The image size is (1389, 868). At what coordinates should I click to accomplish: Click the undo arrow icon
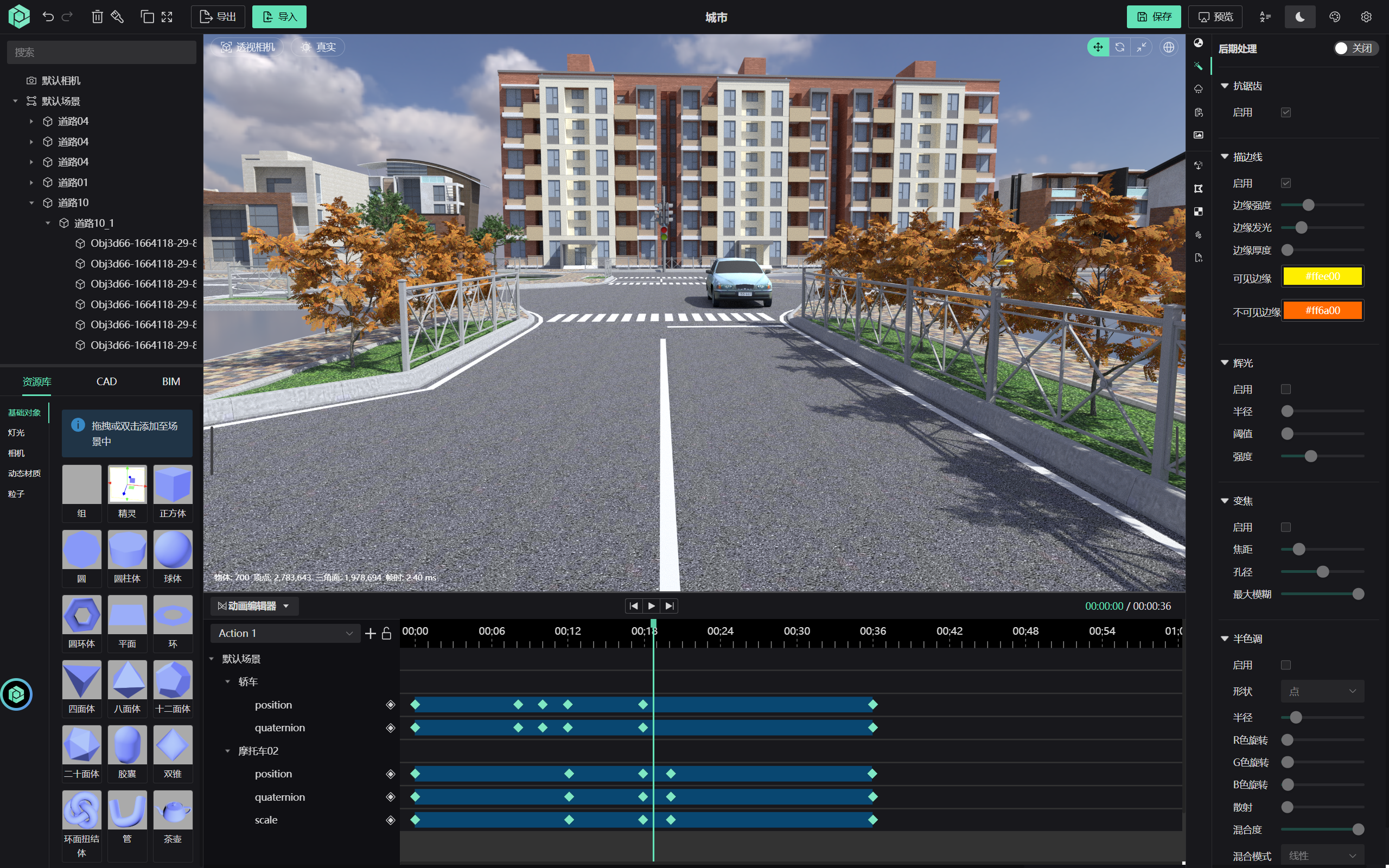[x=48, y=17]
